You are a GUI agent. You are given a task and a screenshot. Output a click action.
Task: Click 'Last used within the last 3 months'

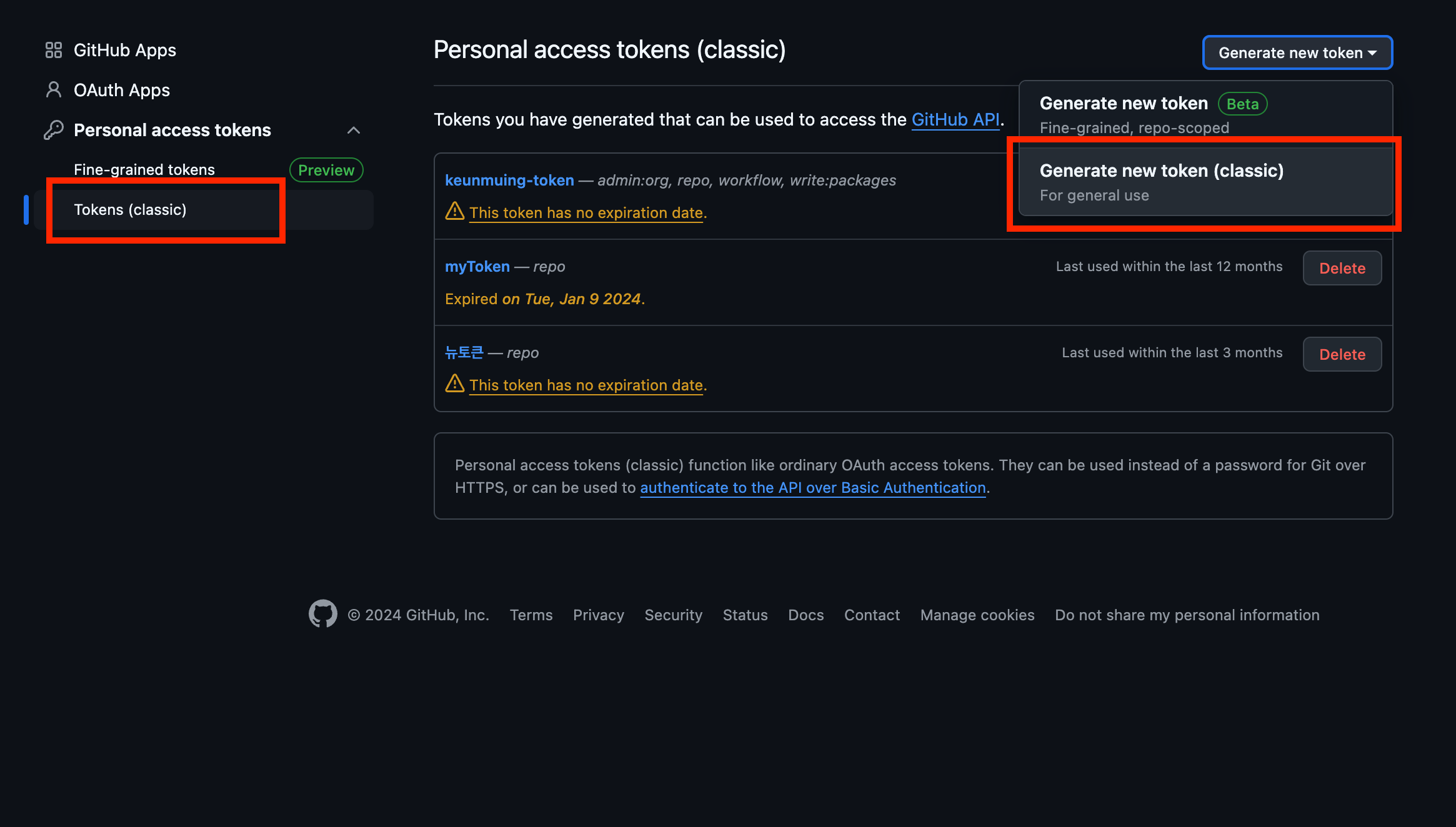(1172, 352)
